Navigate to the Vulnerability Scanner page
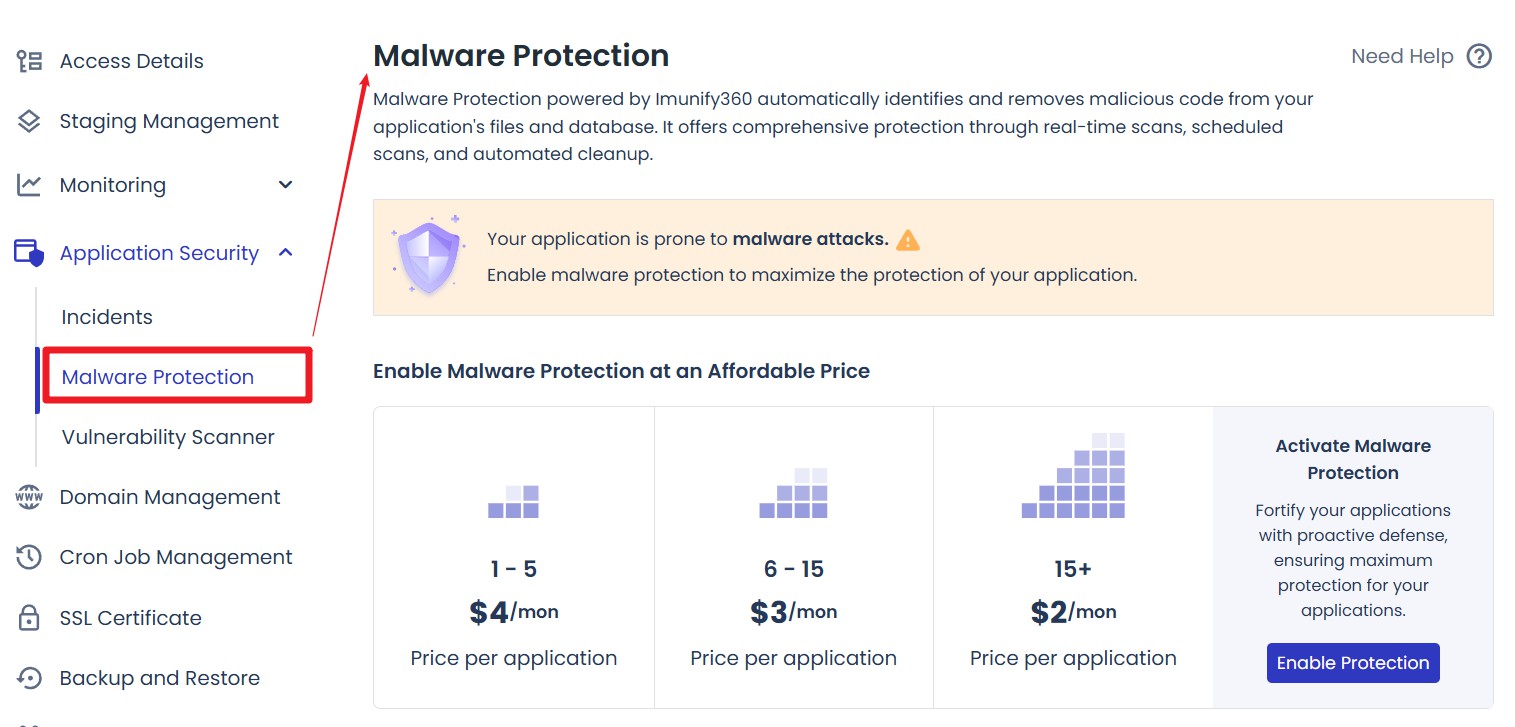1515x727 pixels. point(167,437)
